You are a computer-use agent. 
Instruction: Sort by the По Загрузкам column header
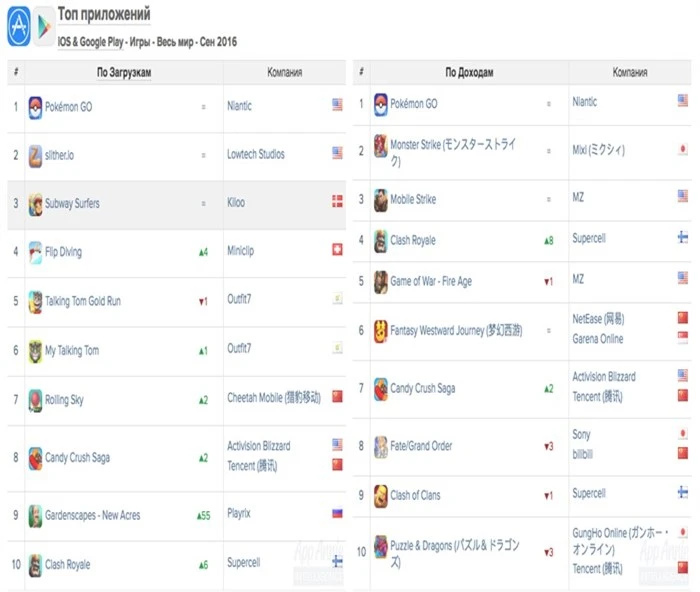pyautogui.click(x=124, y=73)
